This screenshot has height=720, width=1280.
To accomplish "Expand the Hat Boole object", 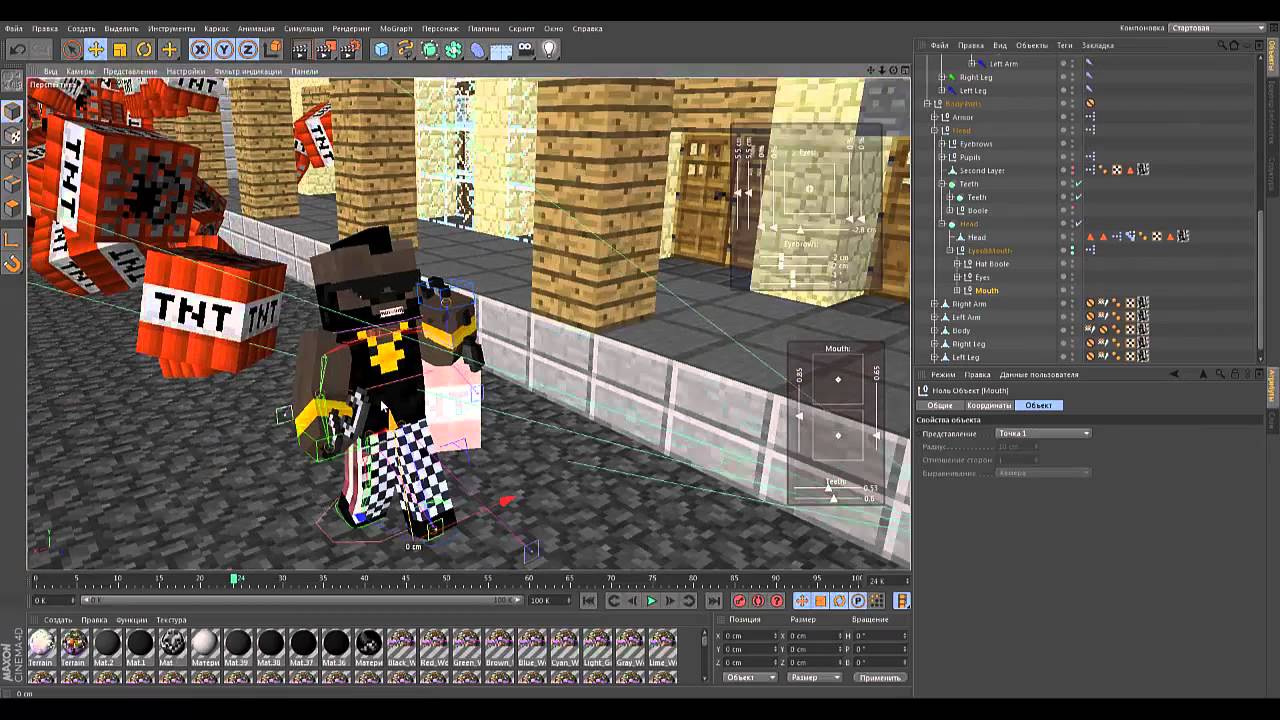I will [x=957, y=264].
